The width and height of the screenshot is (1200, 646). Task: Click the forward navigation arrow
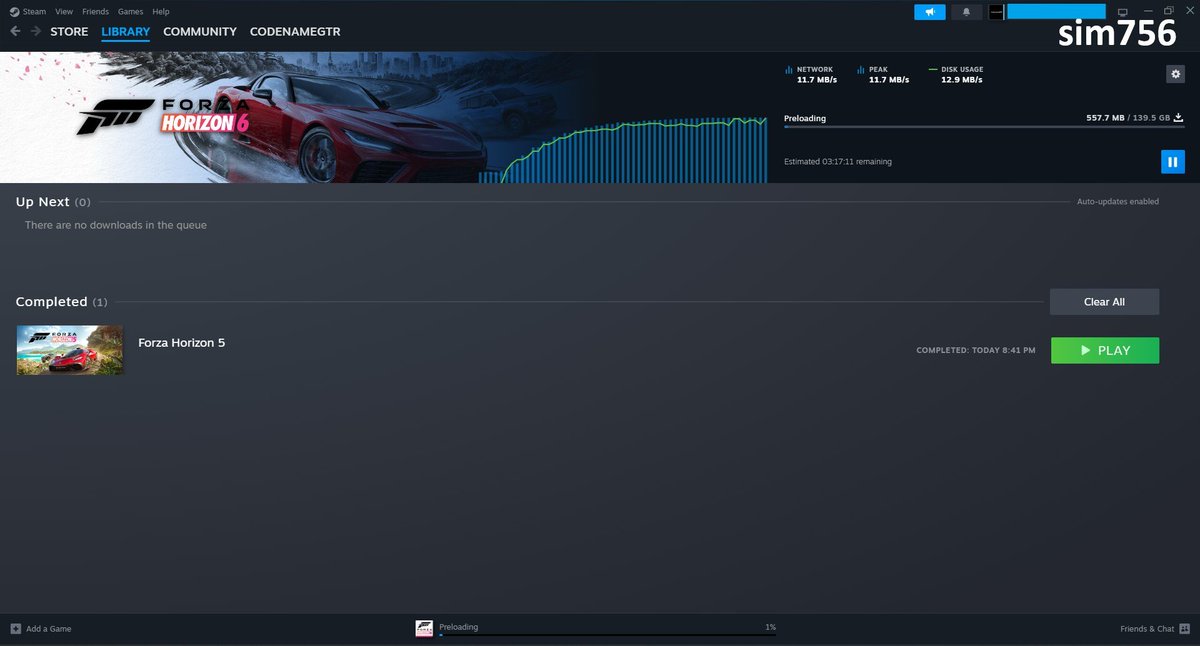point(36,31)
